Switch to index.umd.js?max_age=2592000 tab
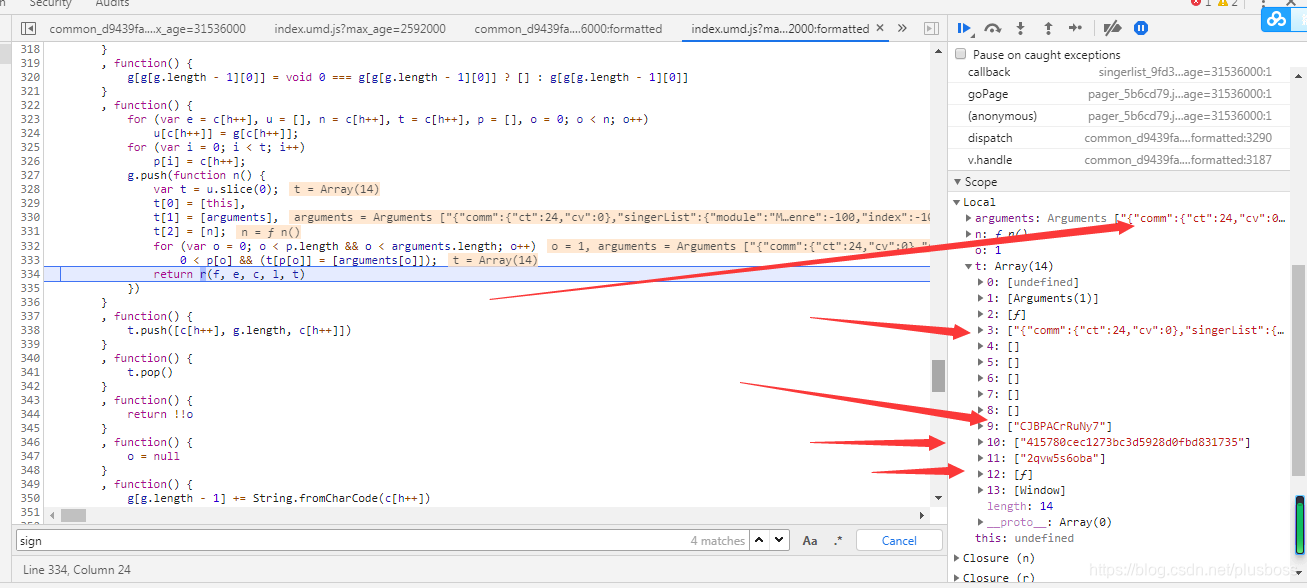Viewport: 1307px width, 588px height. pyautogui.click(x=360, y=29)
